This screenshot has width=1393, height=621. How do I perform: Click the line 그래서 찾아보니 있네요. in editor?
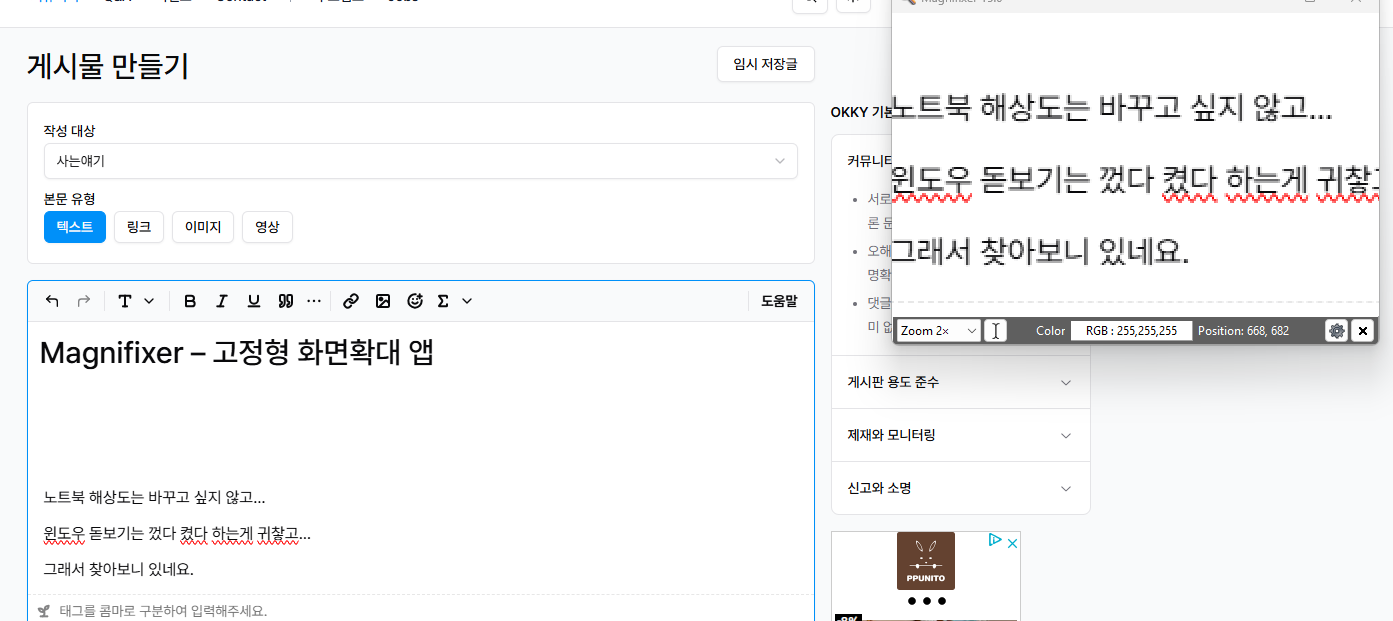[118, 569]
